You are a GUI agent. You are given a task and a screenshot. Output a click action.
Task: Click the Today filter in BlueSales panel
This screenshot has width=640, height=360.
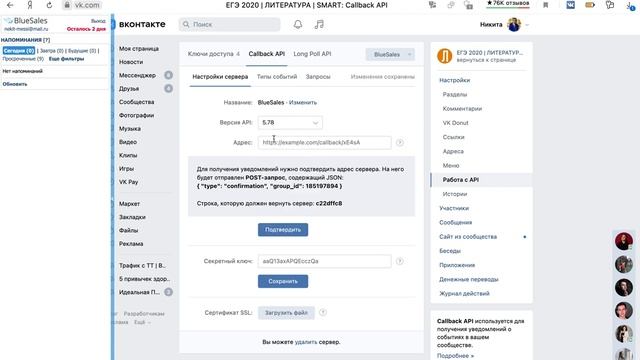click(x=19, y=51)
